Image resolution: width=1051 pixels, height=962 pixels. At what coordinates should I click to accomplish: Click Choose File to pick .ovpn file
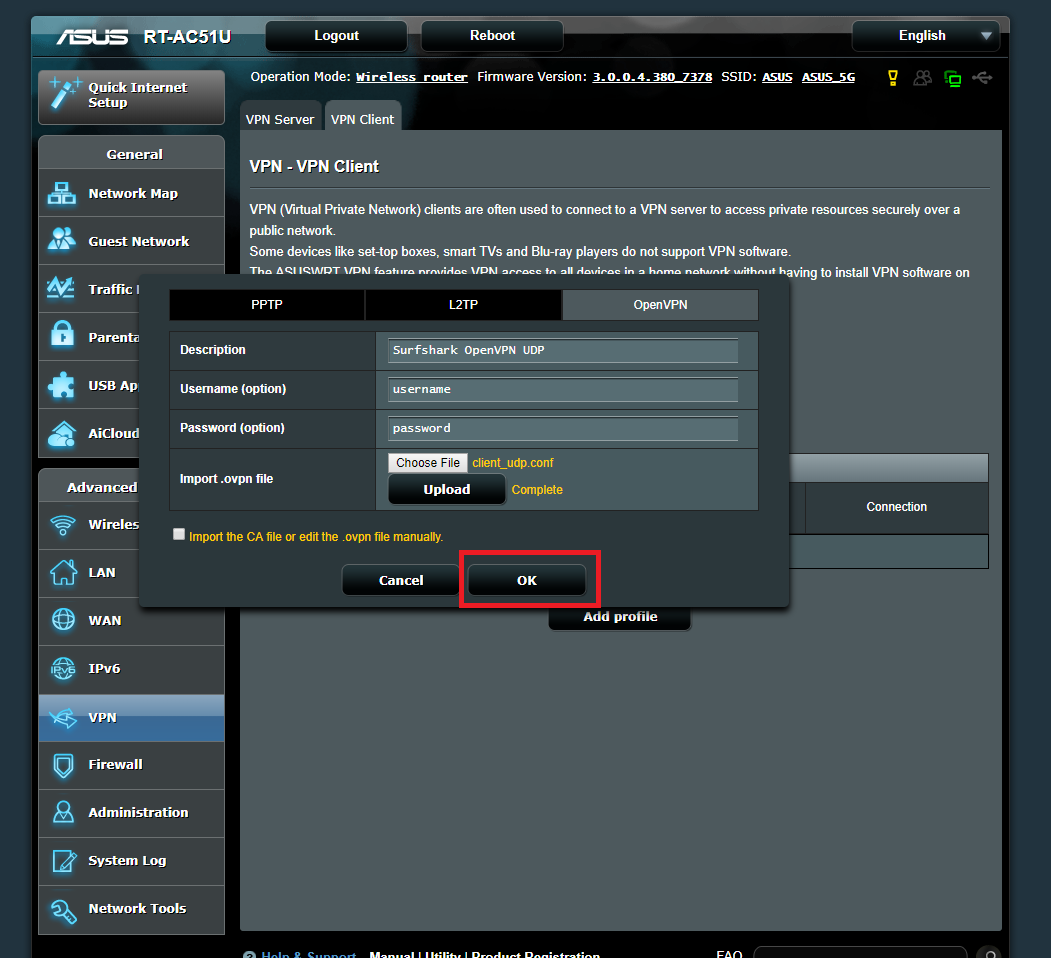428,463
